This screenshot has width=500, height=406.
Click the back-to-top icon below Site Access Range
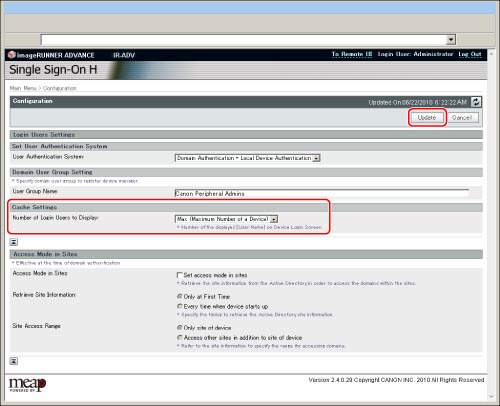click(14, 361)
